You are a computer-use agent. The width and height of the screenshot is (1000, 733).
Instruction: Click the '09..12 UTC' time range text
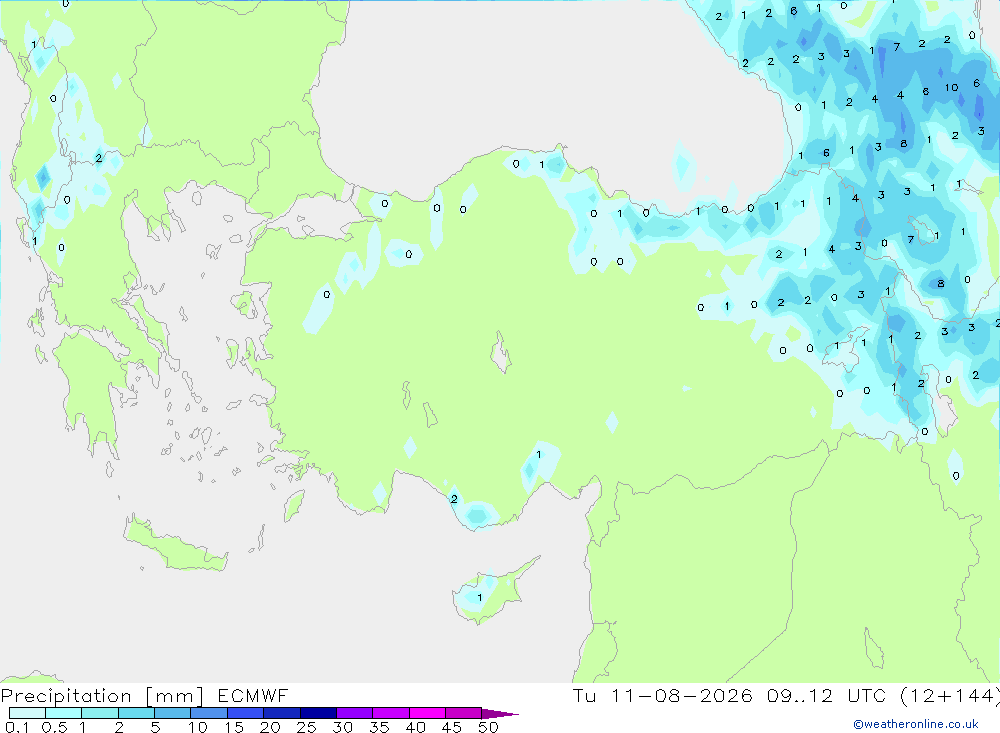click(826, 695)
